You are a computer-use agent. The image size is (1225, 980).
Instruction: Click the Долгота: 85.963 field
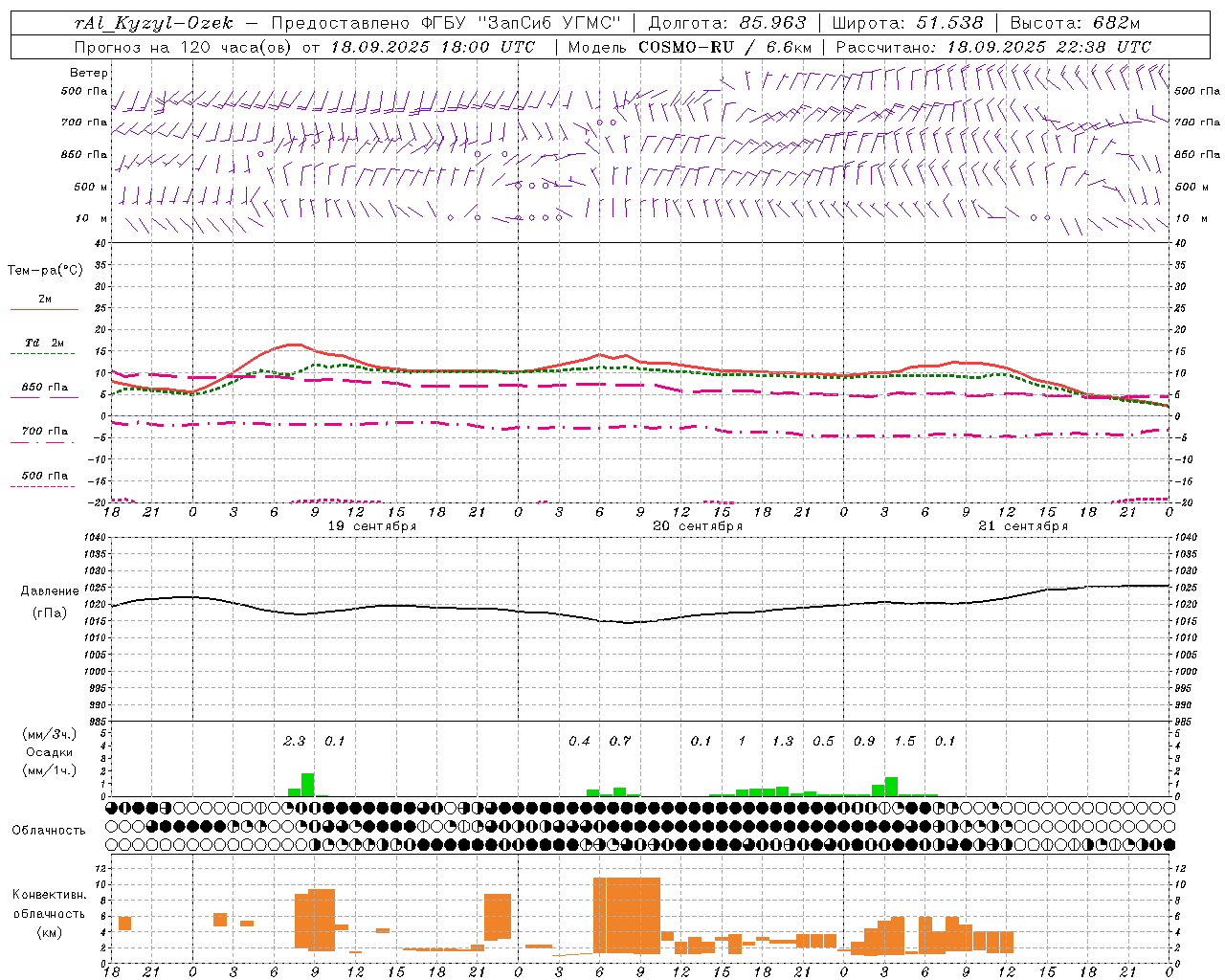(727, 23)
